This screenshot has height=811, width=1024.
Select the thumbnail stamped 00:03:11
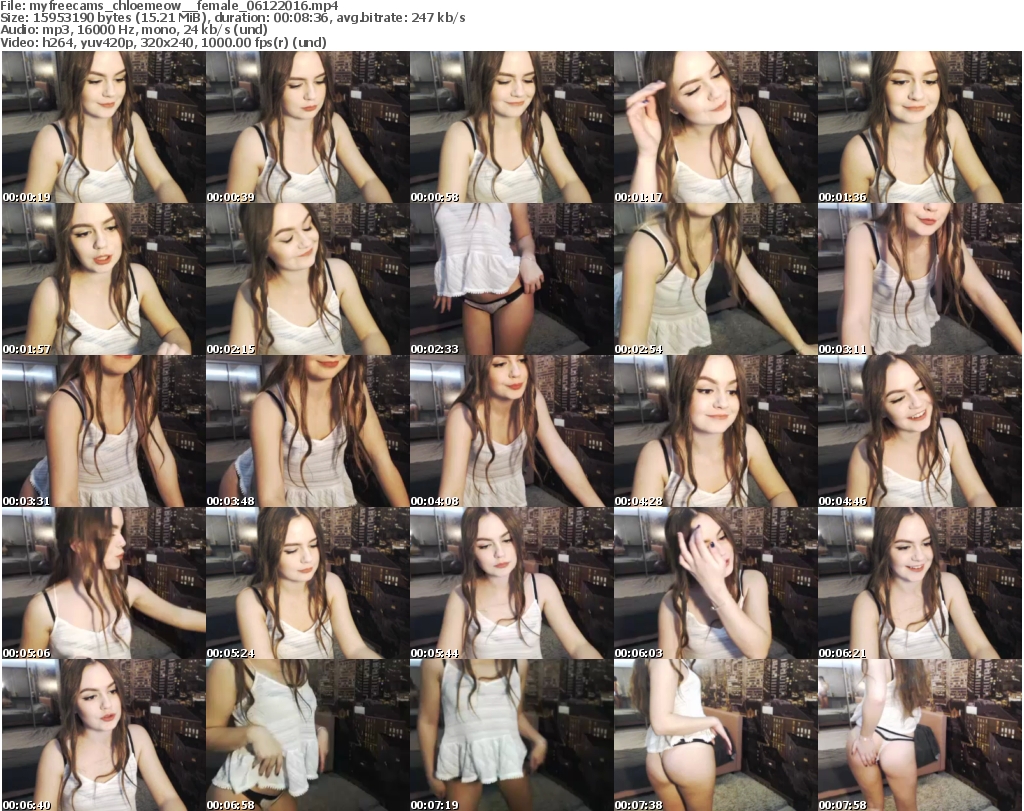[x=920, y=279]
